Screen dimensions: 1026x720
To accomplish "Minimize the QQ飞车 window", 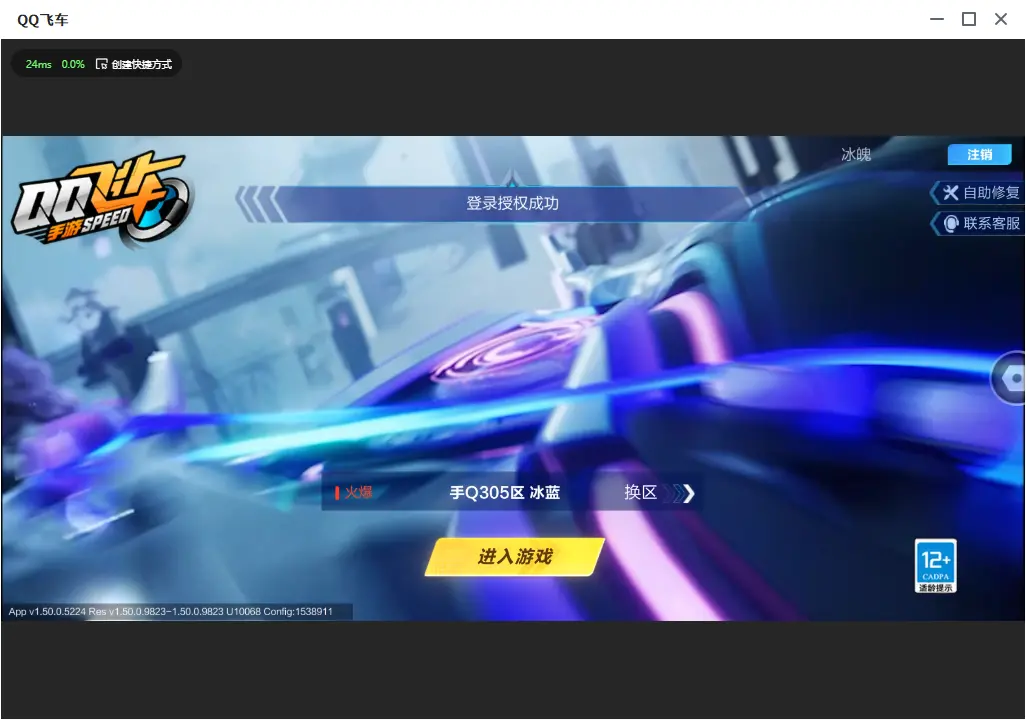I will point(937,19).
